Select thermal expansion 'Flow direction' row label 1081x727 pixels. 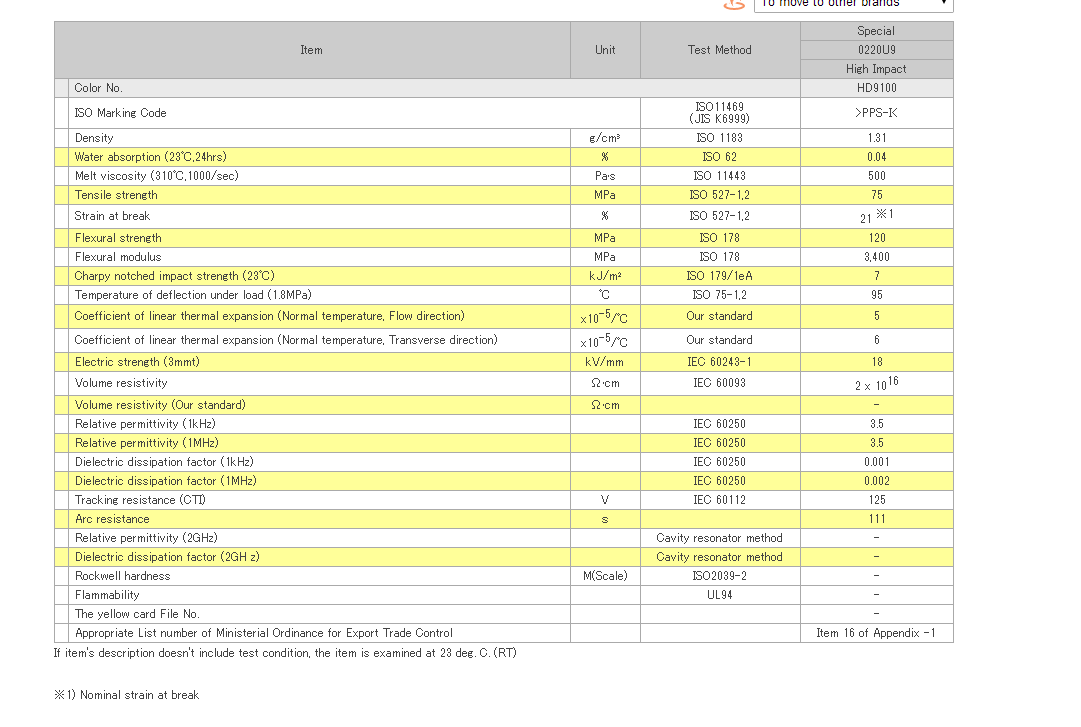[270, 316]
